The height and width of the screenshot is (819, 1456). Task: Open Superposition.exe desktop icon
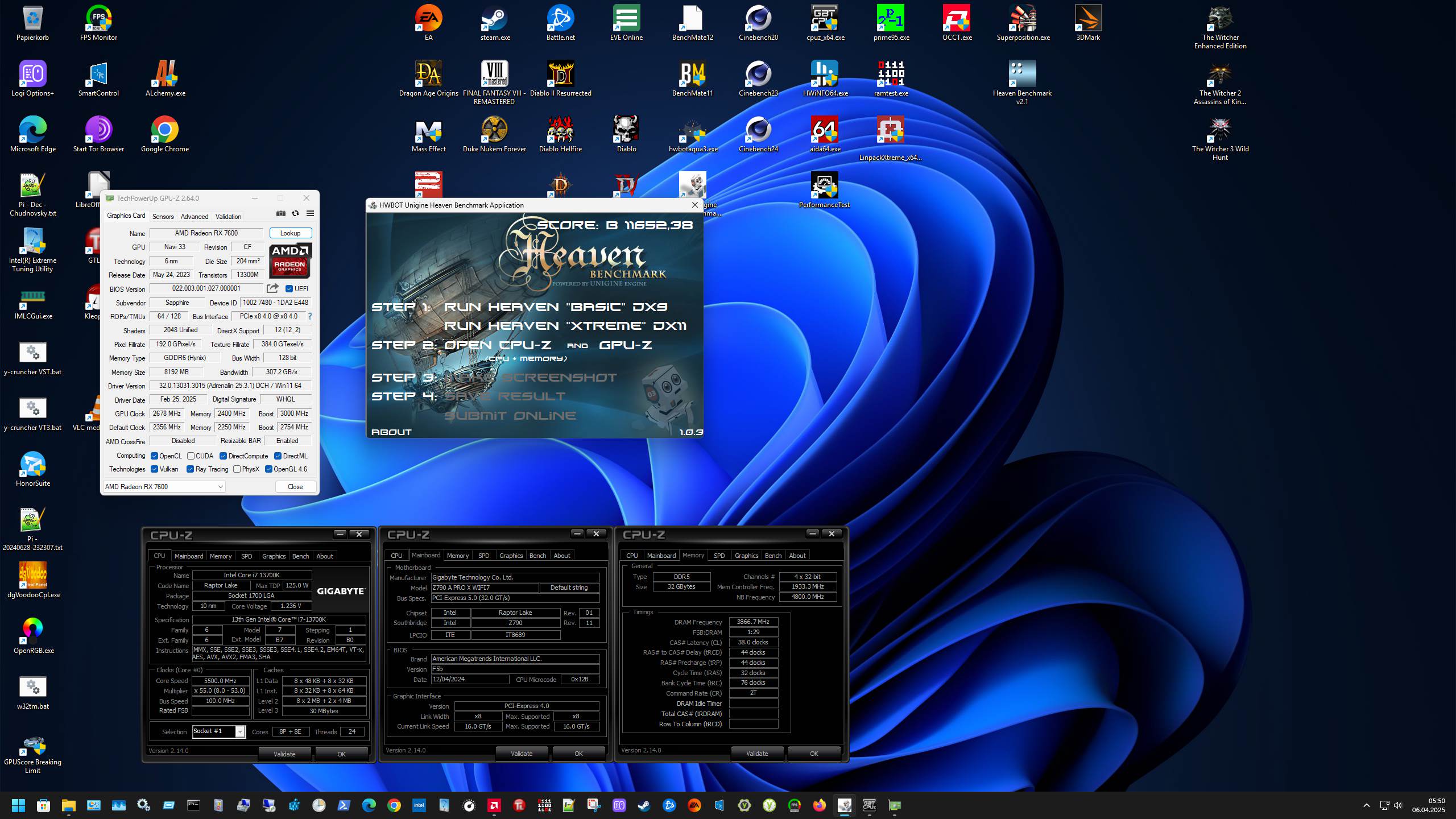pyautogui.click(x=1023, y=23)
